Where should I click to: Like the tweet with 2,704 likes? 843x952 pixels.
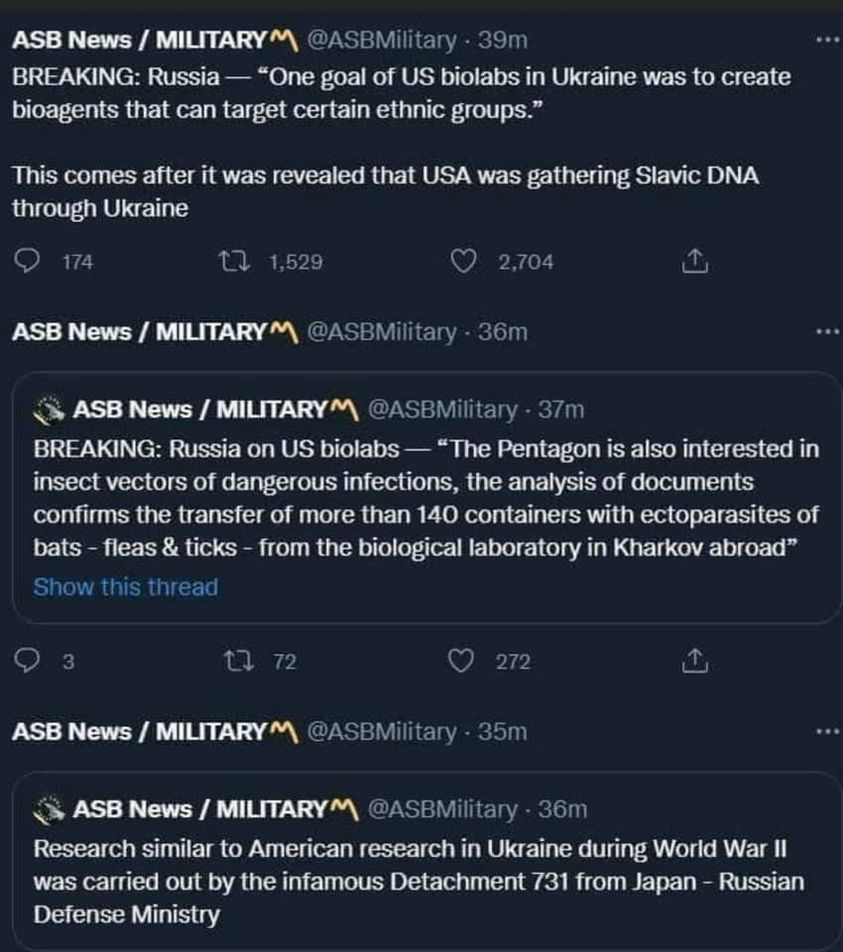click(x=462, y=262)
